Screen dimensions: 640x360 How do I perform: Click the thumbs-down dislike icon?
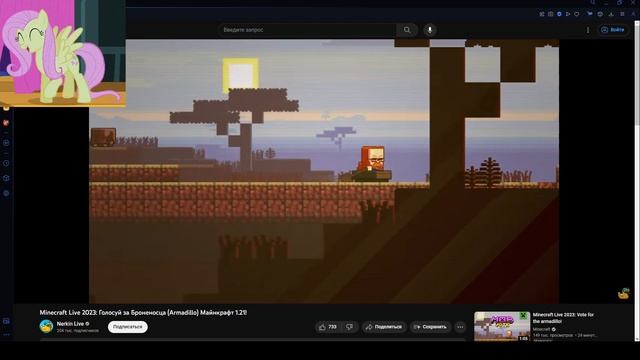tap(350, 327)
